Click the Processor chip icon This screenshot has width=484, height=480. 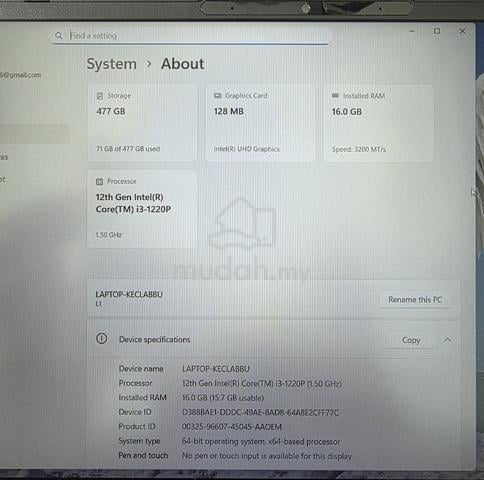99,181
